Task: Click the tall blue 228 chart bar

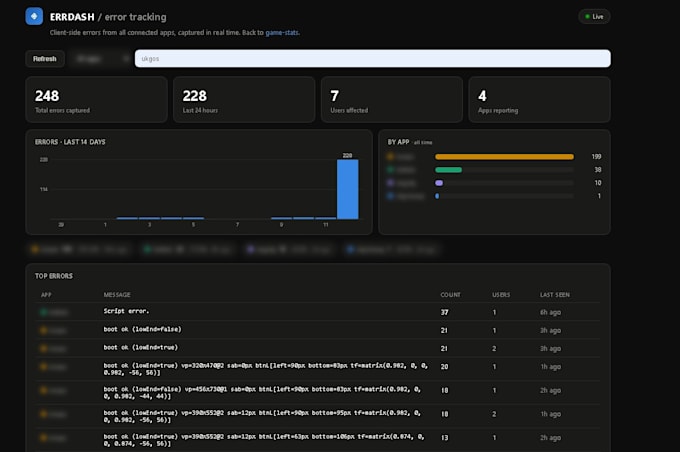Action: 348,189
